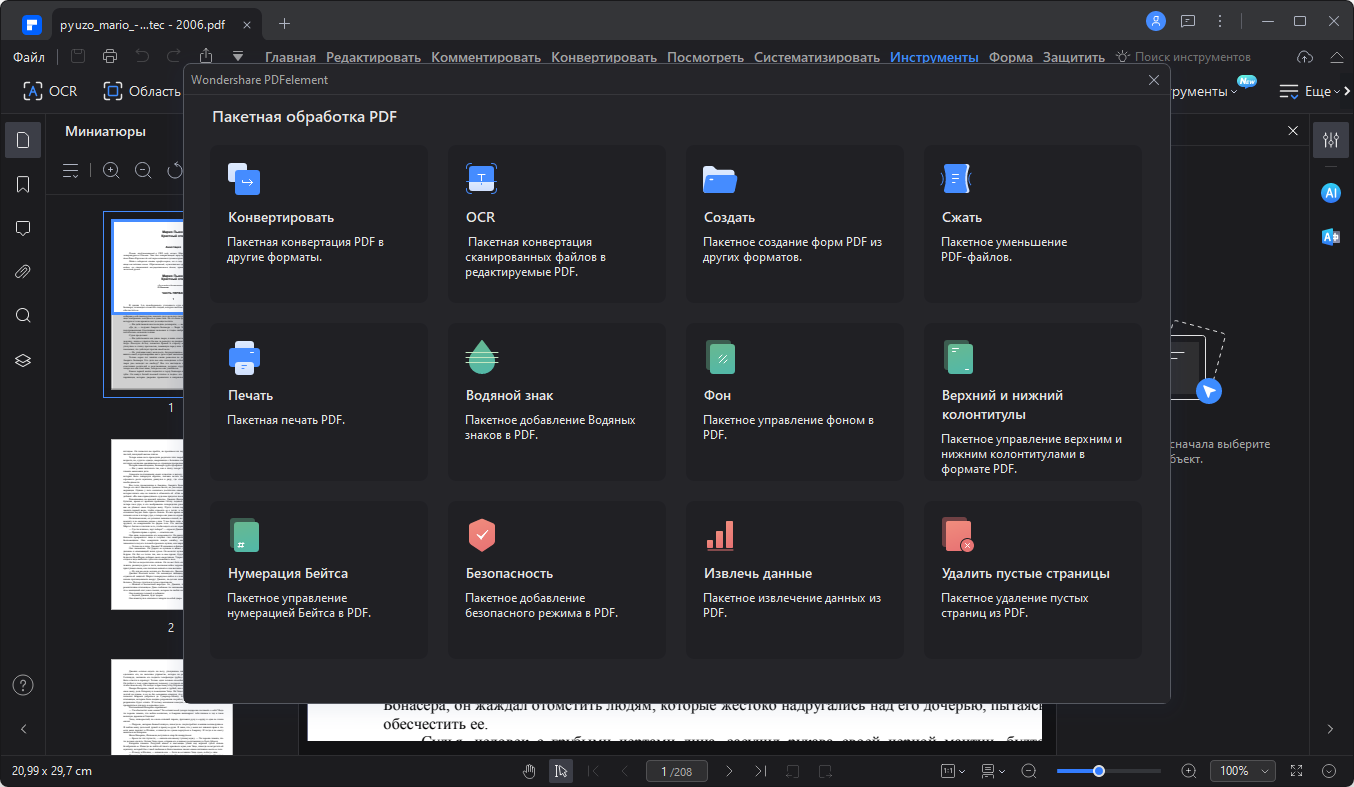The image size is (1354, 787).
Task: Close the batch processing dialog
Action: (x=1154, y=80)
